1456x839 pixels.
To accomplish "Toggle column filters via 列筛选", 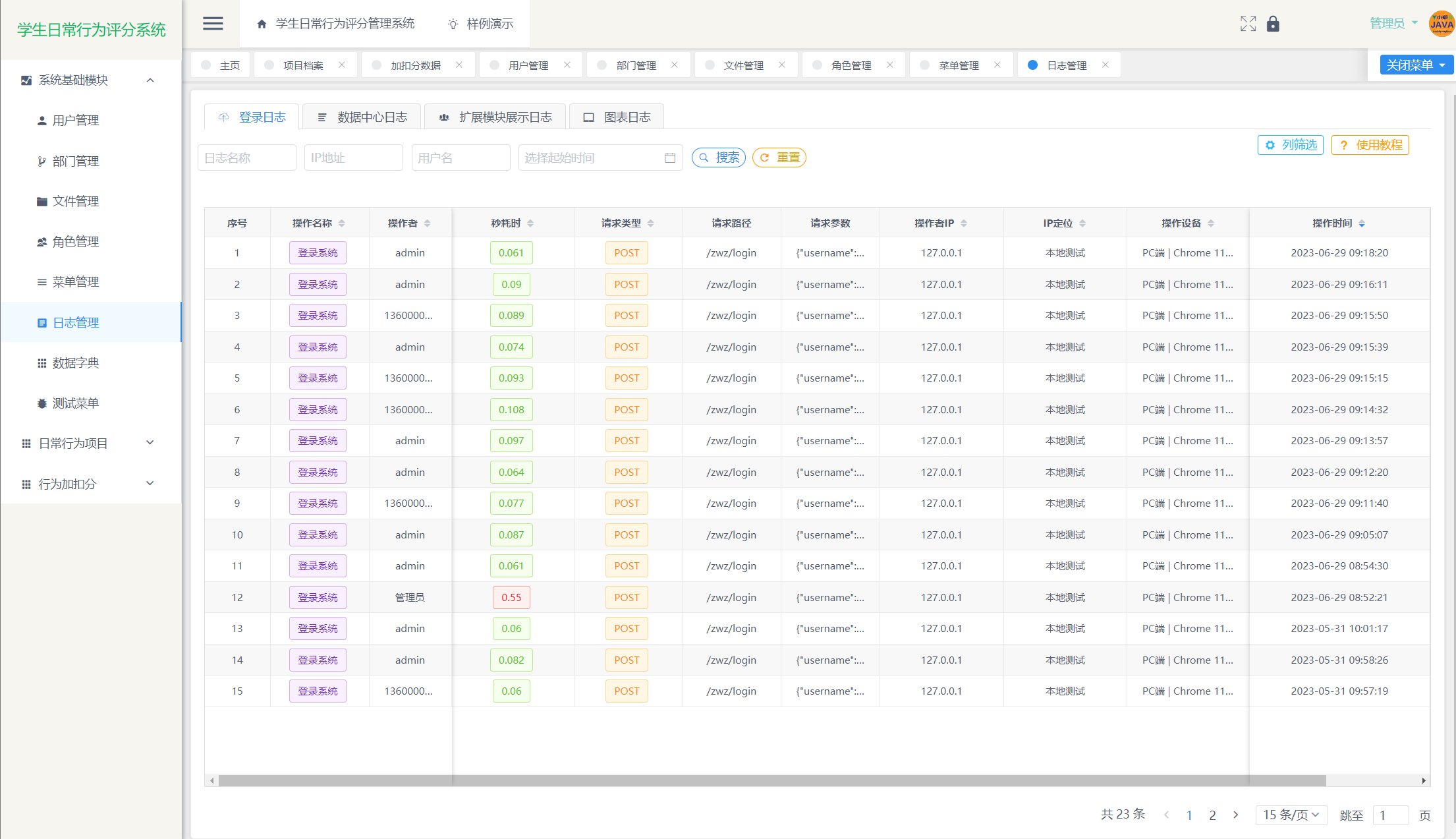I will [x=1290, y=144].
